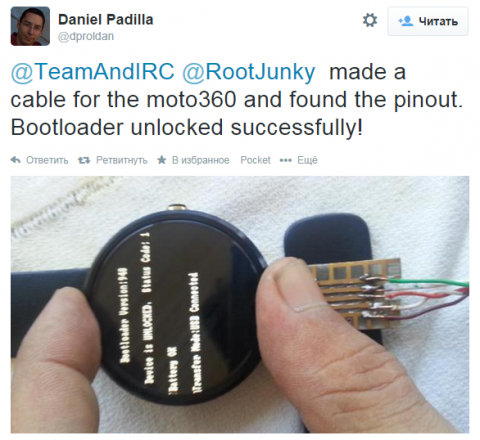Click the Ответить reply label
This screenshot has height=440, width=480.
coord(47,160)
